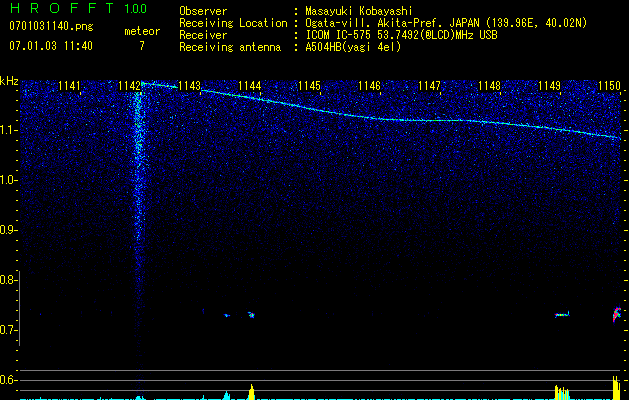Select the filename 0701031140.png

51,26
